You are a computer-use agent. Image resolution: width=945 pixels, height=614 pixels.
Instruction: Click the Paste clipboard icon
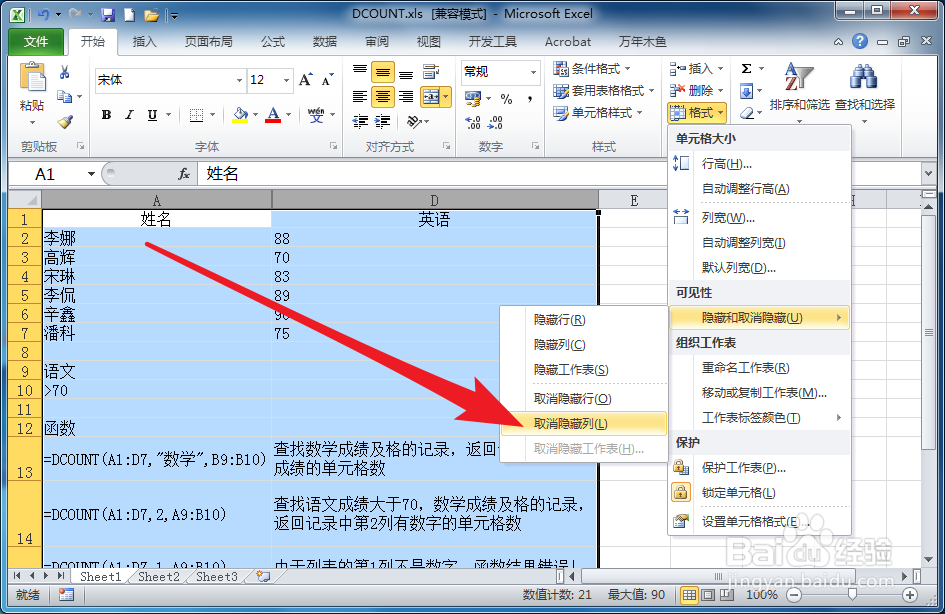[32, 78]
